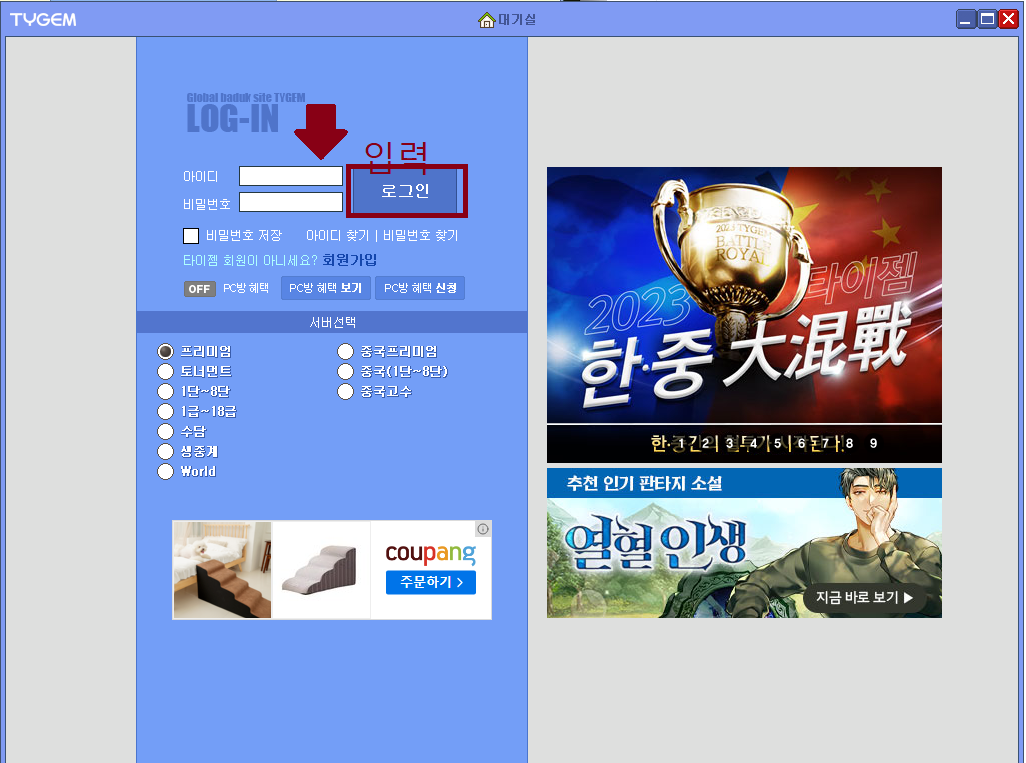
Task: Check the 비밀번호 저장 checkbox
Action: (x=191, y=236)
